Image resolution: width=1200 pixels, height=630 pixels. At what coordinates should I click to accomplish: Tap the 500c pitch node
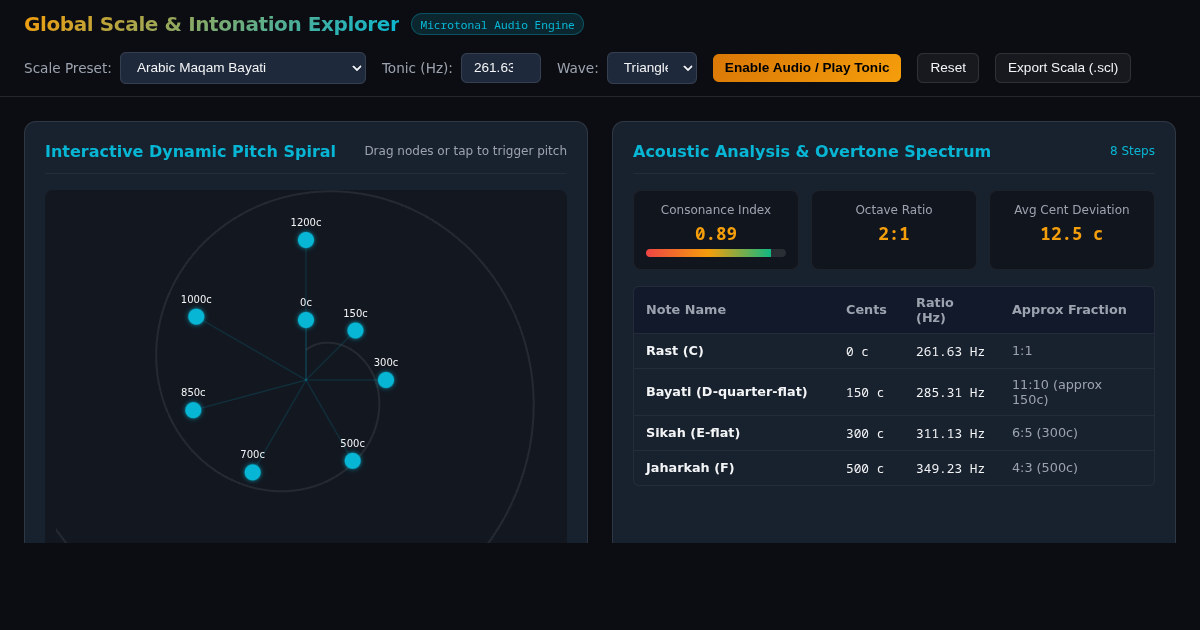353,461
